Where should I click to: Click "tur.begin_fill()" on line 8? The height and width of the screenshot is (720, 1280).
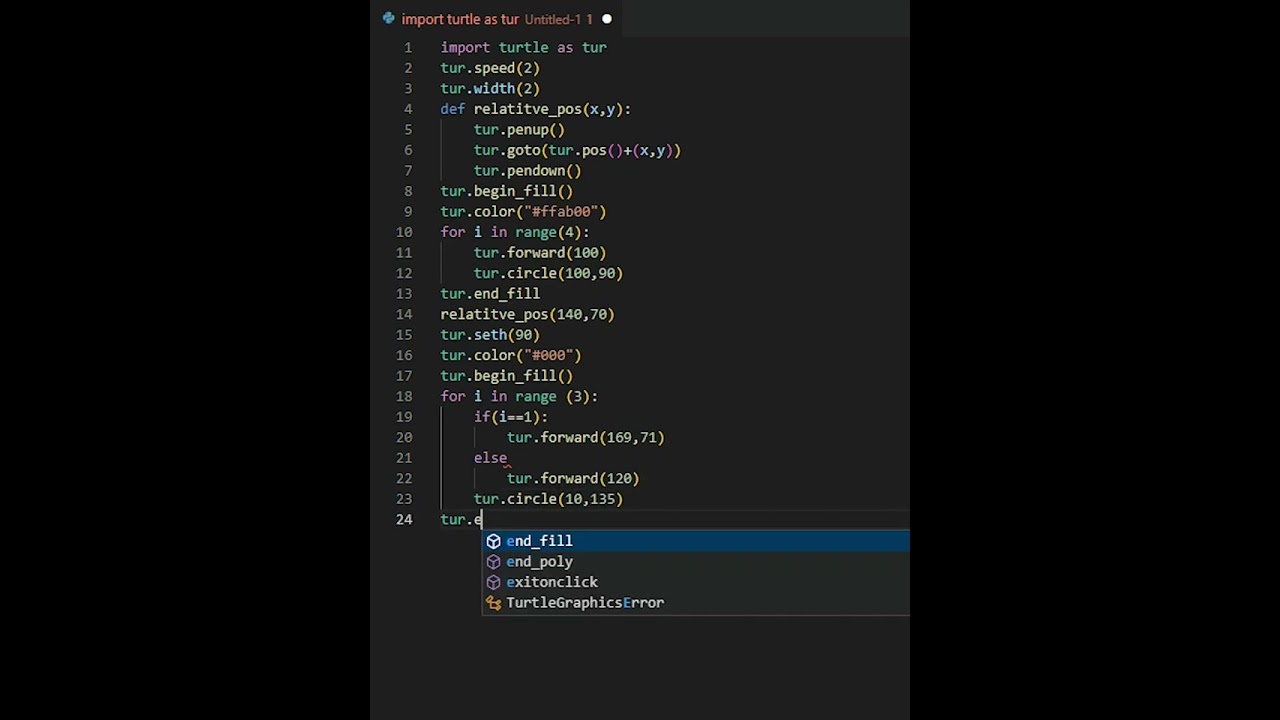[507, 191]
